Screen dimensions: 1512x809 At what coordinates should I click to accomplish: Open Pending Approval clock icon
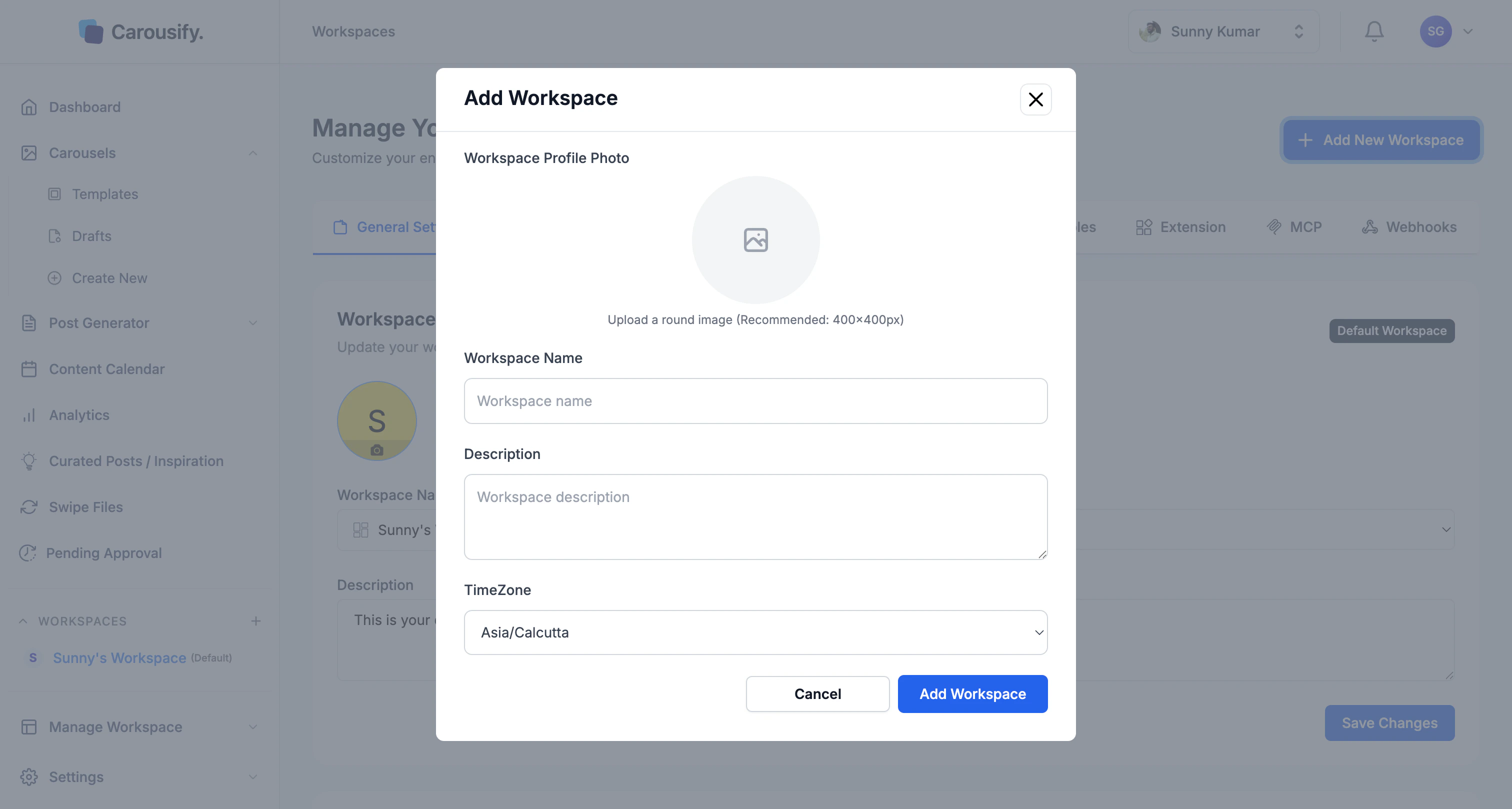[27, 552]
